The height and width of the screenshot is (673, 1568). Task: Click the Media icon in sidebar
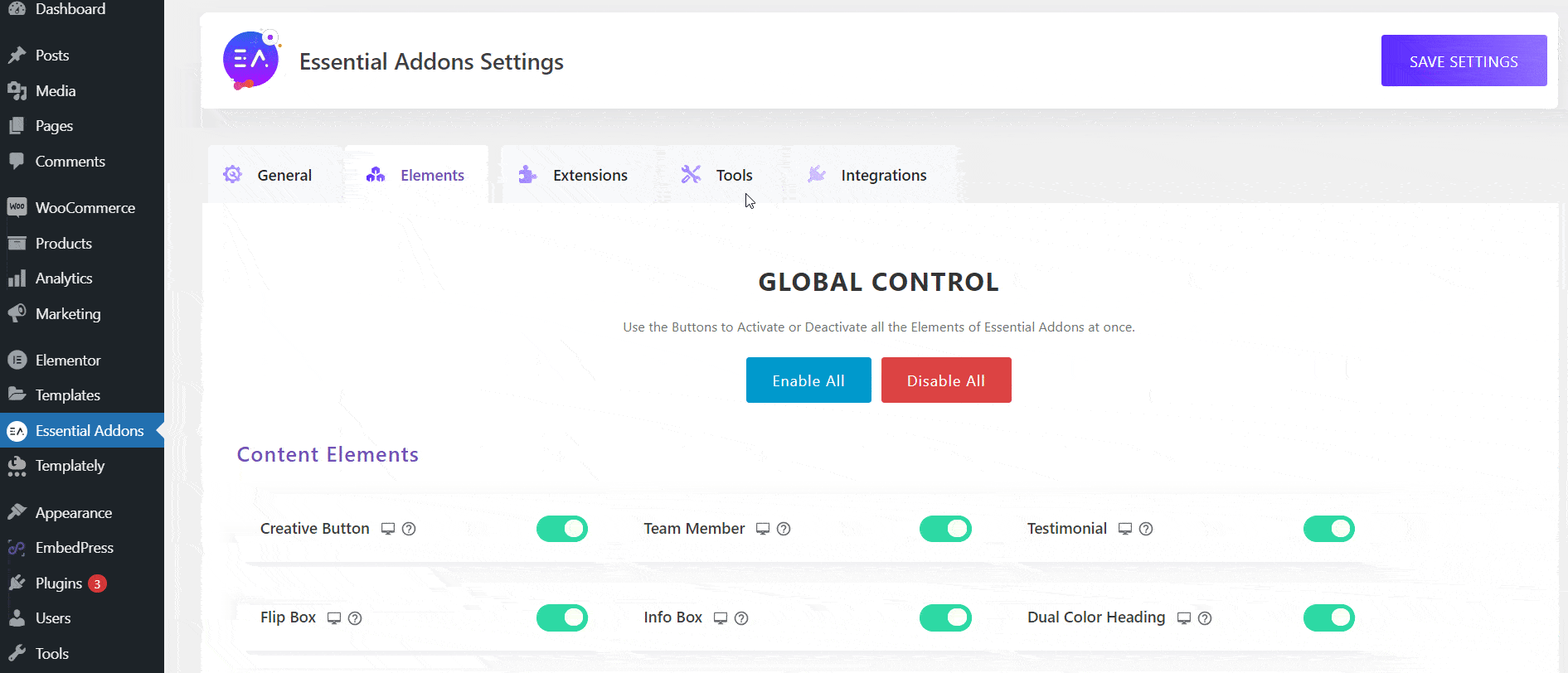point(17,91)
